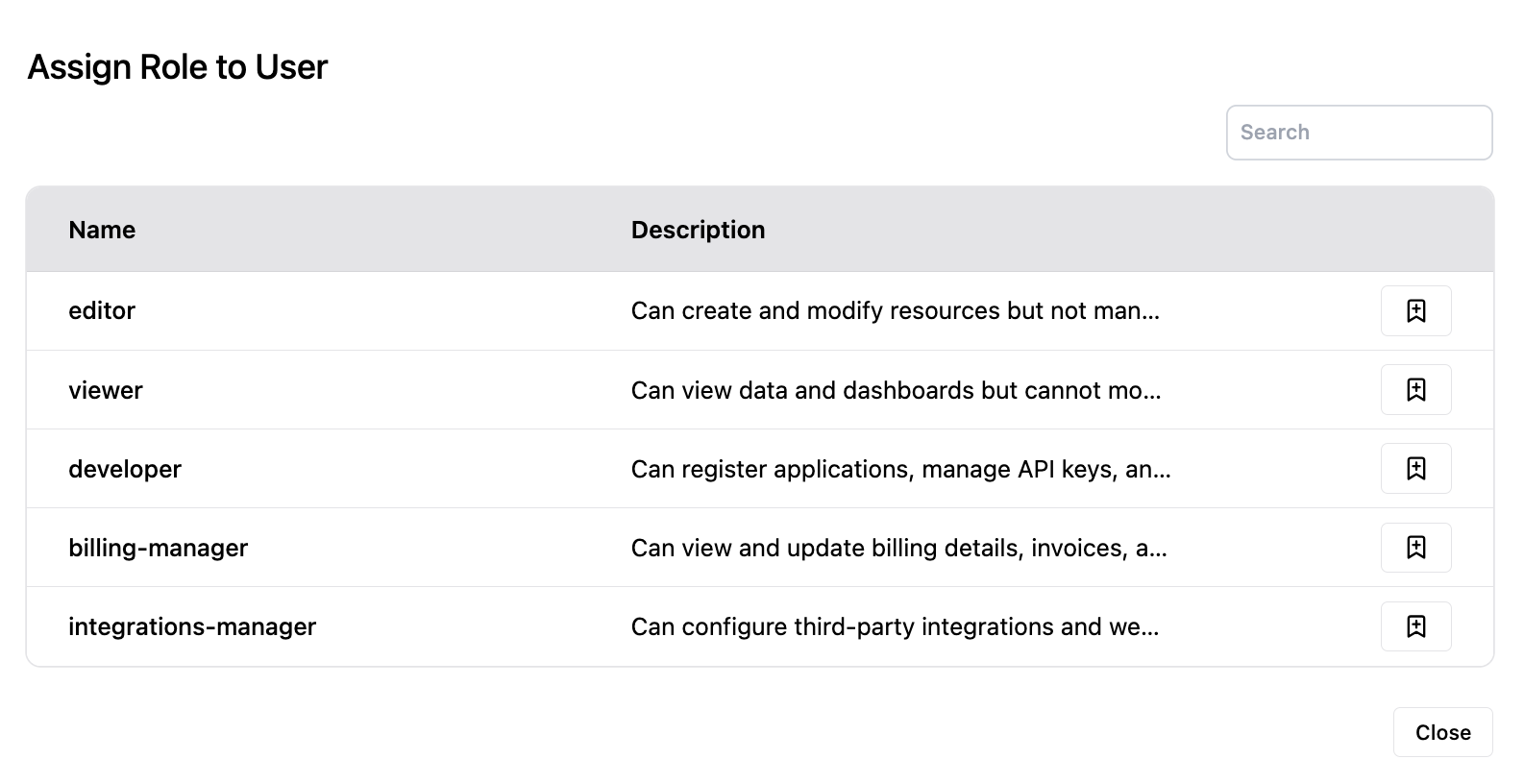Assign the billing-manager role with its bookmark icon

point(1416,547)
